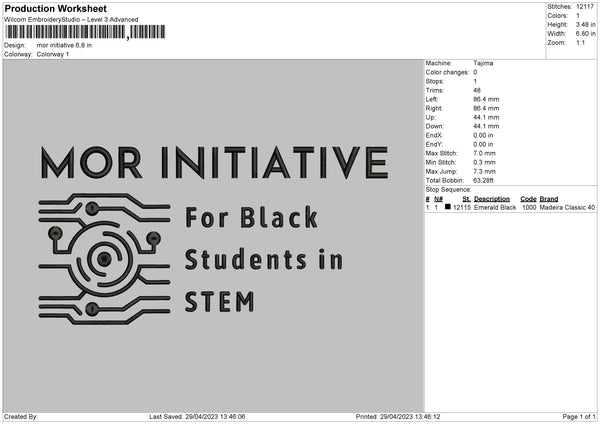
Task: Click the 'Description' column header
Action: point(492,199)
